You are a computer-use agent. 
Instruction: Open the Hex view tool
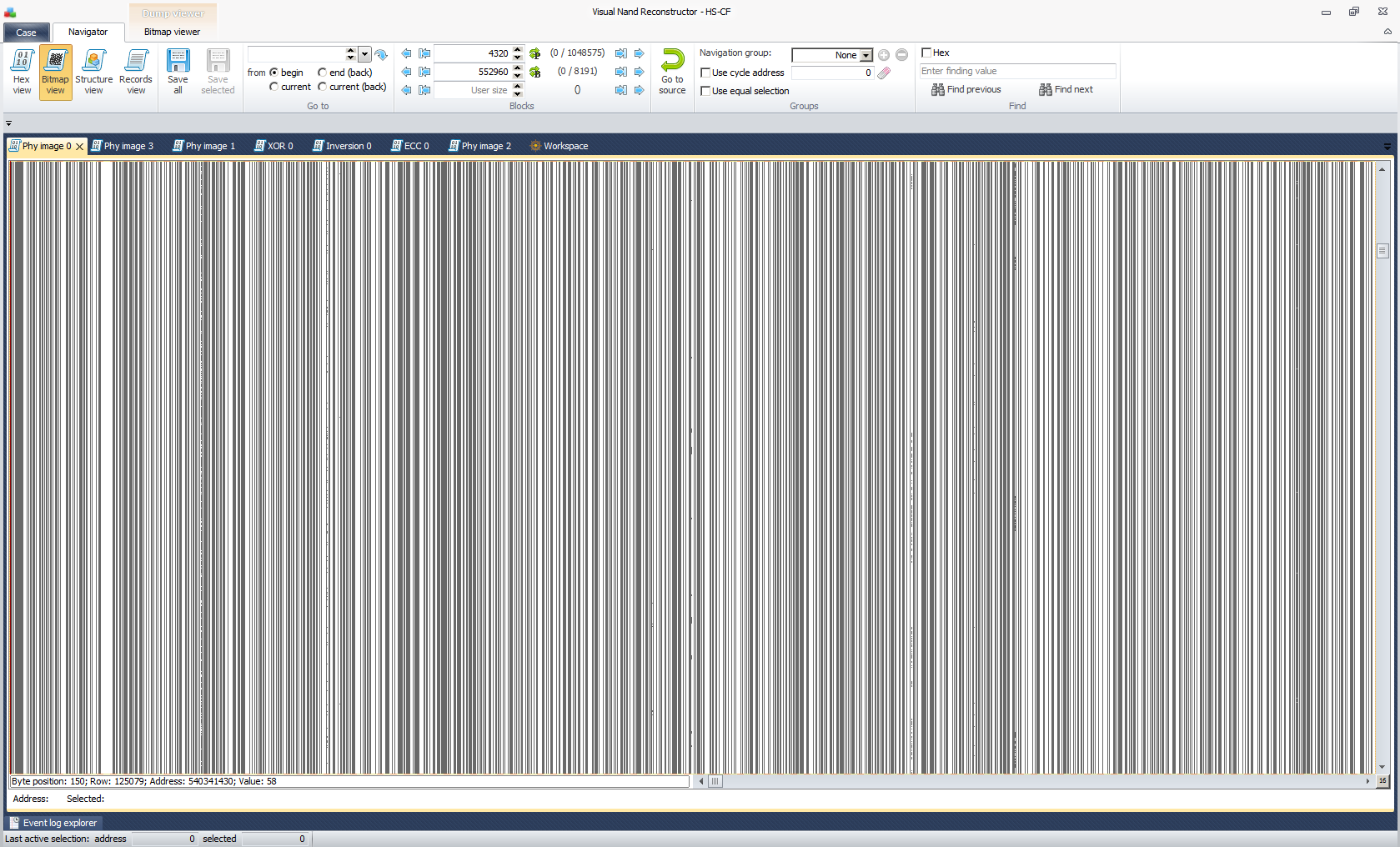22,72
